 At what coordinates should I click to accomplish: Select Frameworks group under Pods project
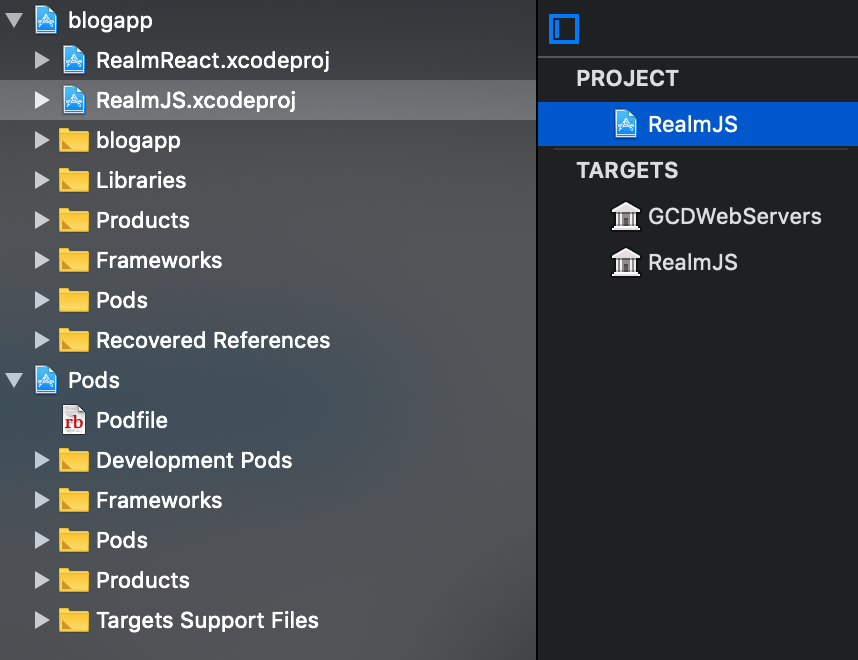[158, 500]
